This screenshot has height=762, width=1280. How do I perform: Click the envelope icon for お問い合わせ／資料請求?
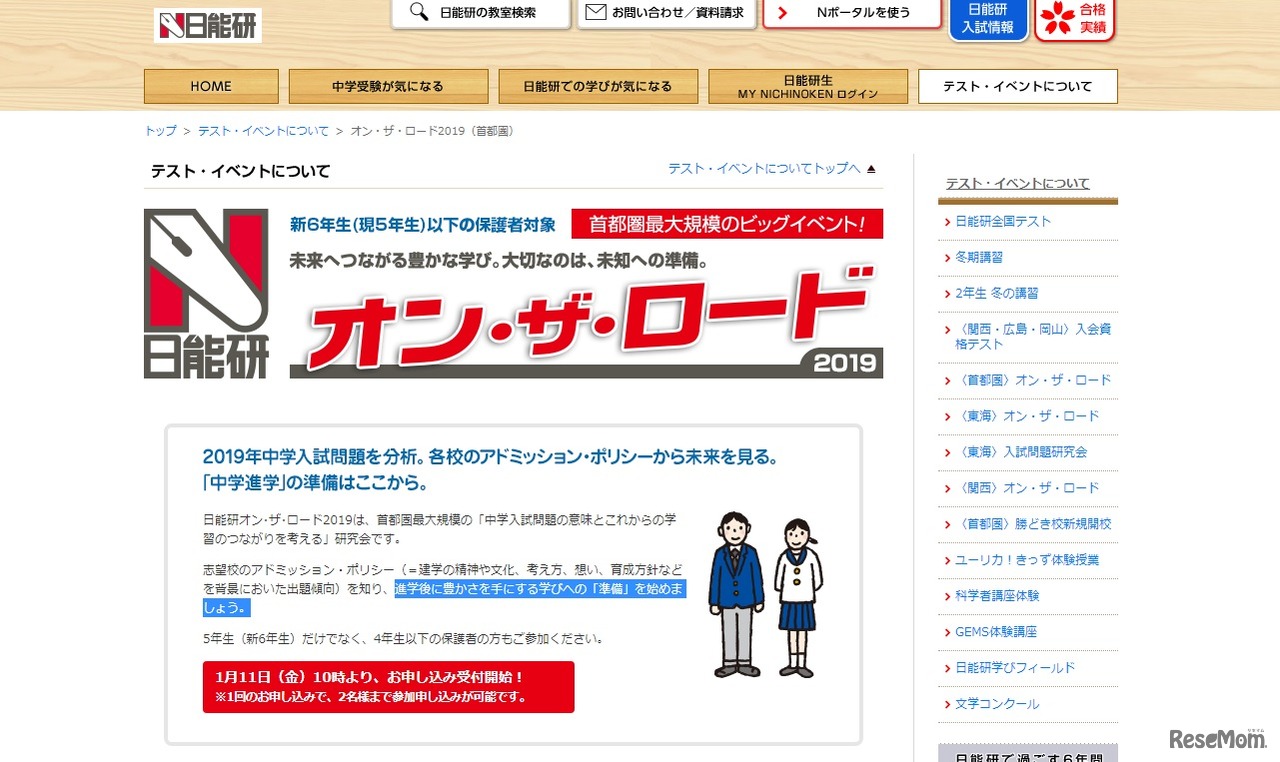coord(598,13)
